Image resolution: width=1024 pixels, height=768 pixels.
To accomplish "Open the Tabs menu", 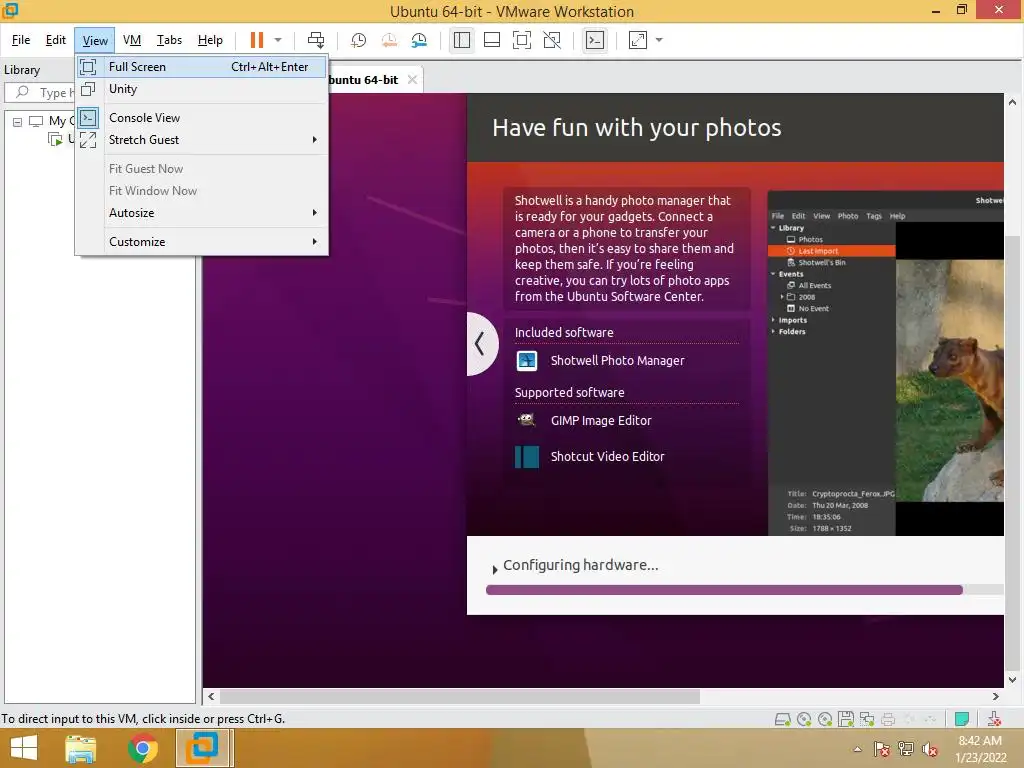I will point(169,40).
